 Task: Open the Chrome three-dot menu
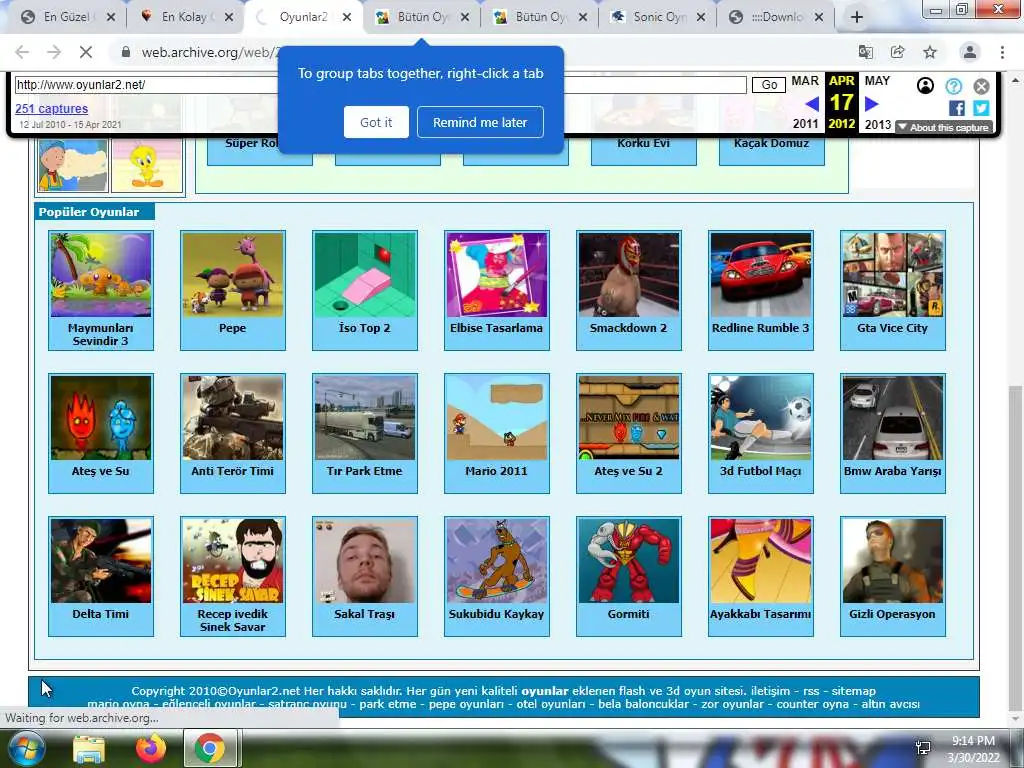(1002, 52)
